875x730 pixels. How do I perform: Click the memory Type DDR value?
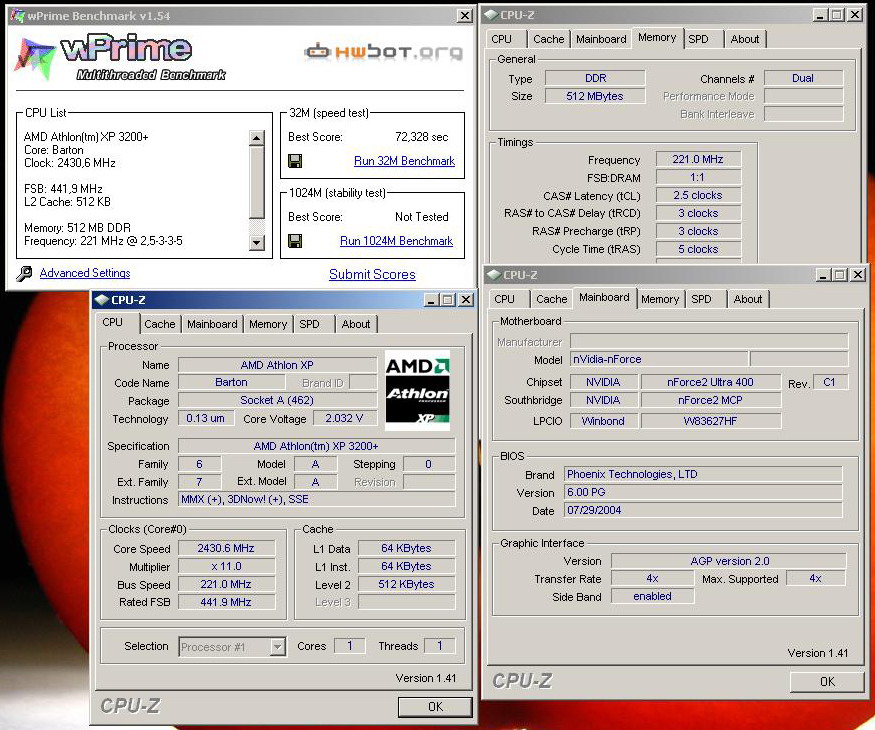point(595,78)
